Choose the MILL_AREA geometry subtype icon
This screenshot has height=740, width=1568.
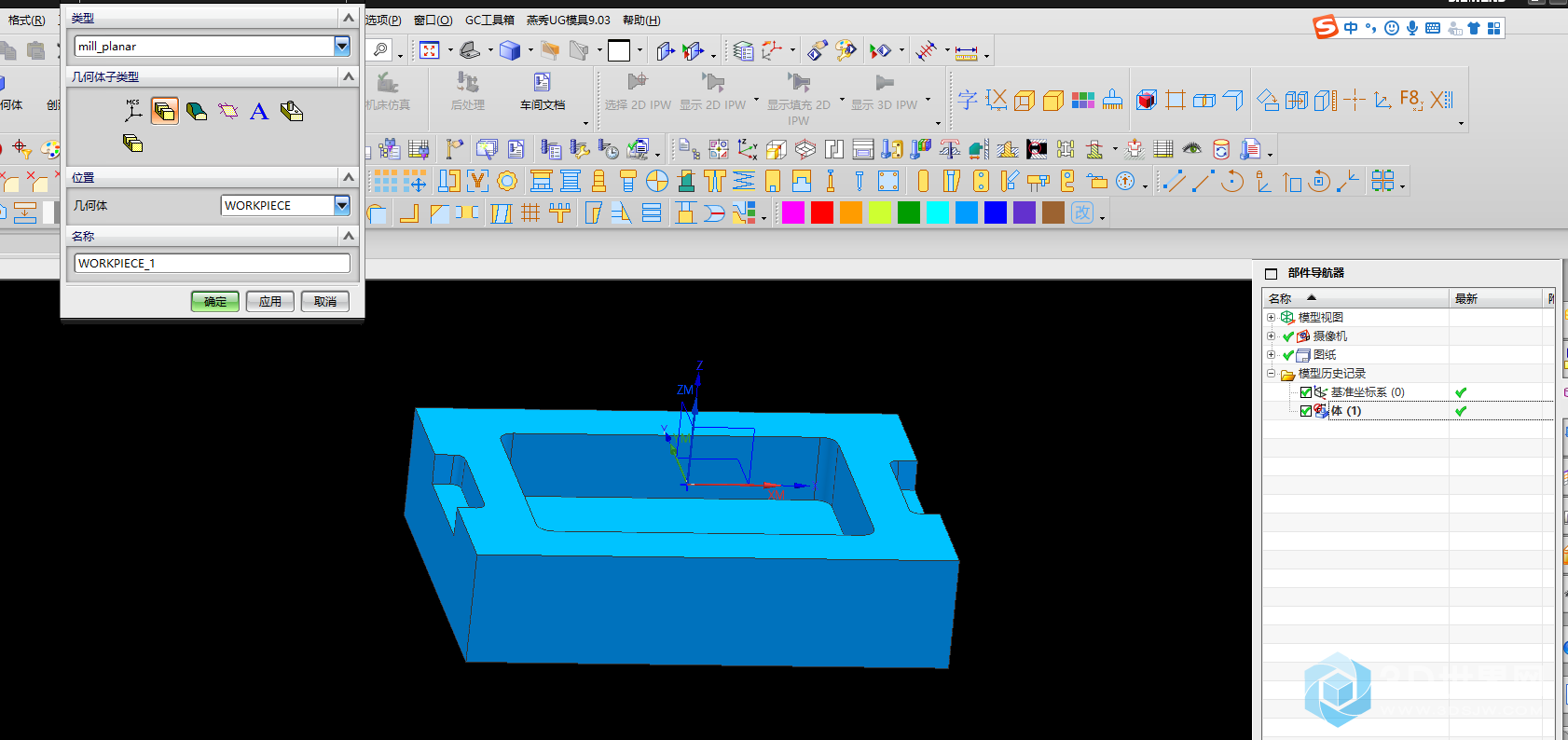tap(197, 111)
